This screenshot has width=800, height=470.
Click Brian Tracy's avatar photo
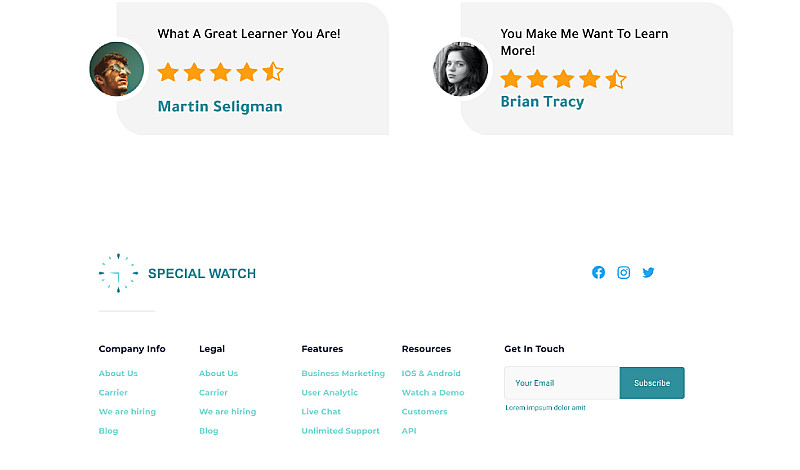tap(460, 69)
